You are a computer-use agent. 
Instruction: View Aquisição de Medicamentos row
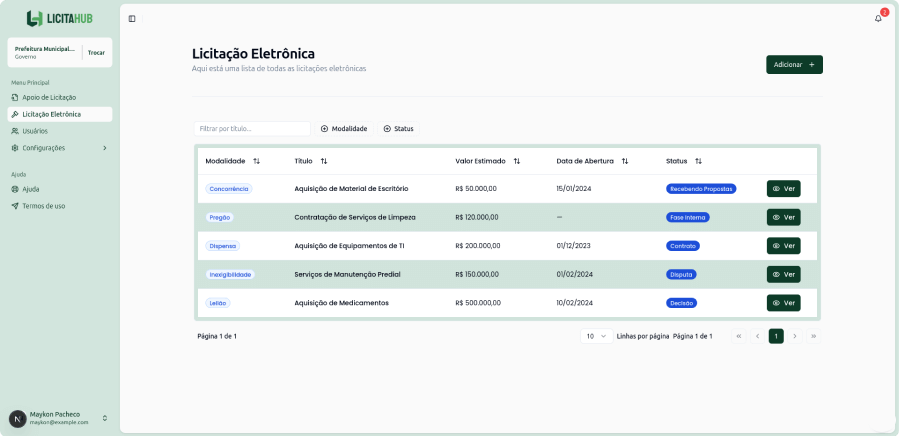pos(783,303)
